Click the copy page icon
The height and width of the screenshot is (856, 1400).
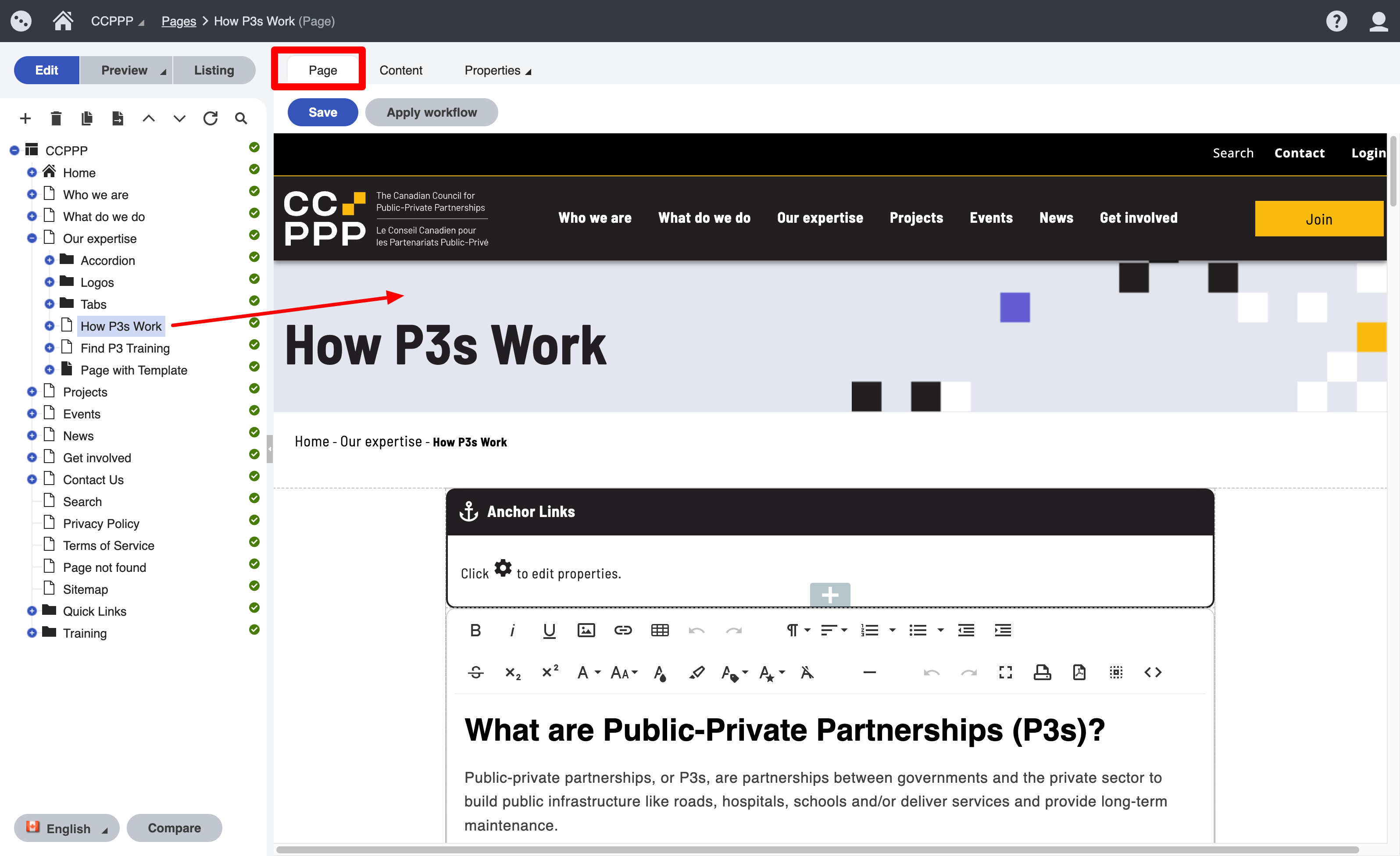[x=87, y=118]
